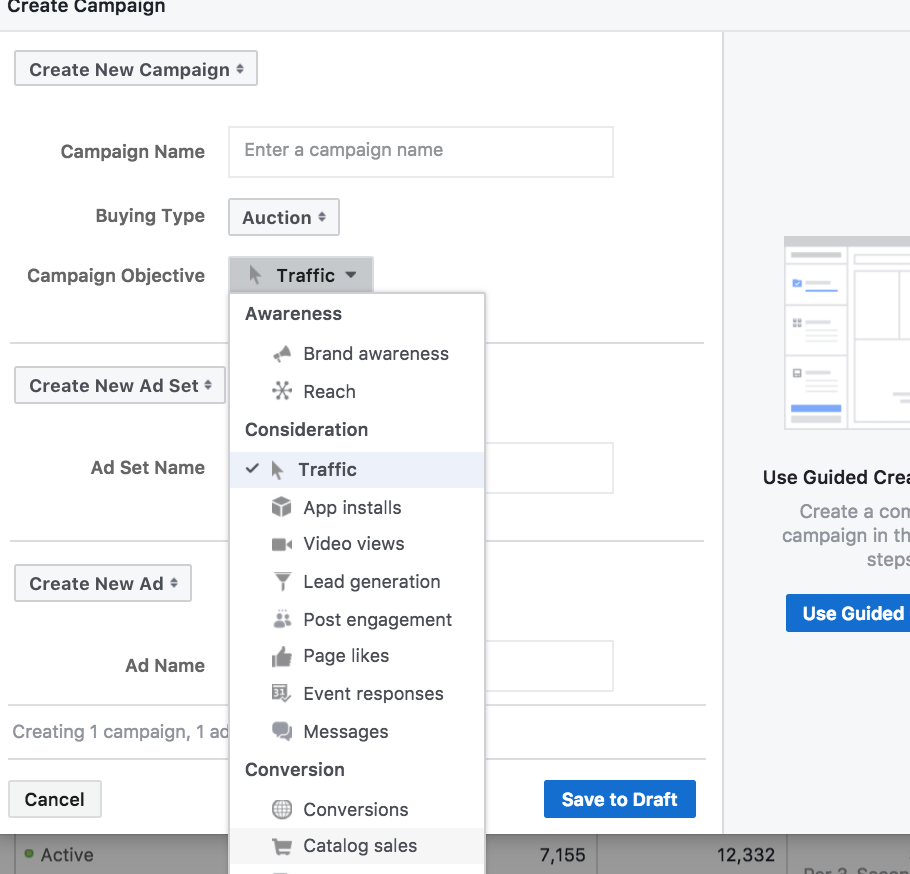Image resolution: width=910 pixels, height=874 pixels.
Task: Select Messages objective
Action: (357, 731)
